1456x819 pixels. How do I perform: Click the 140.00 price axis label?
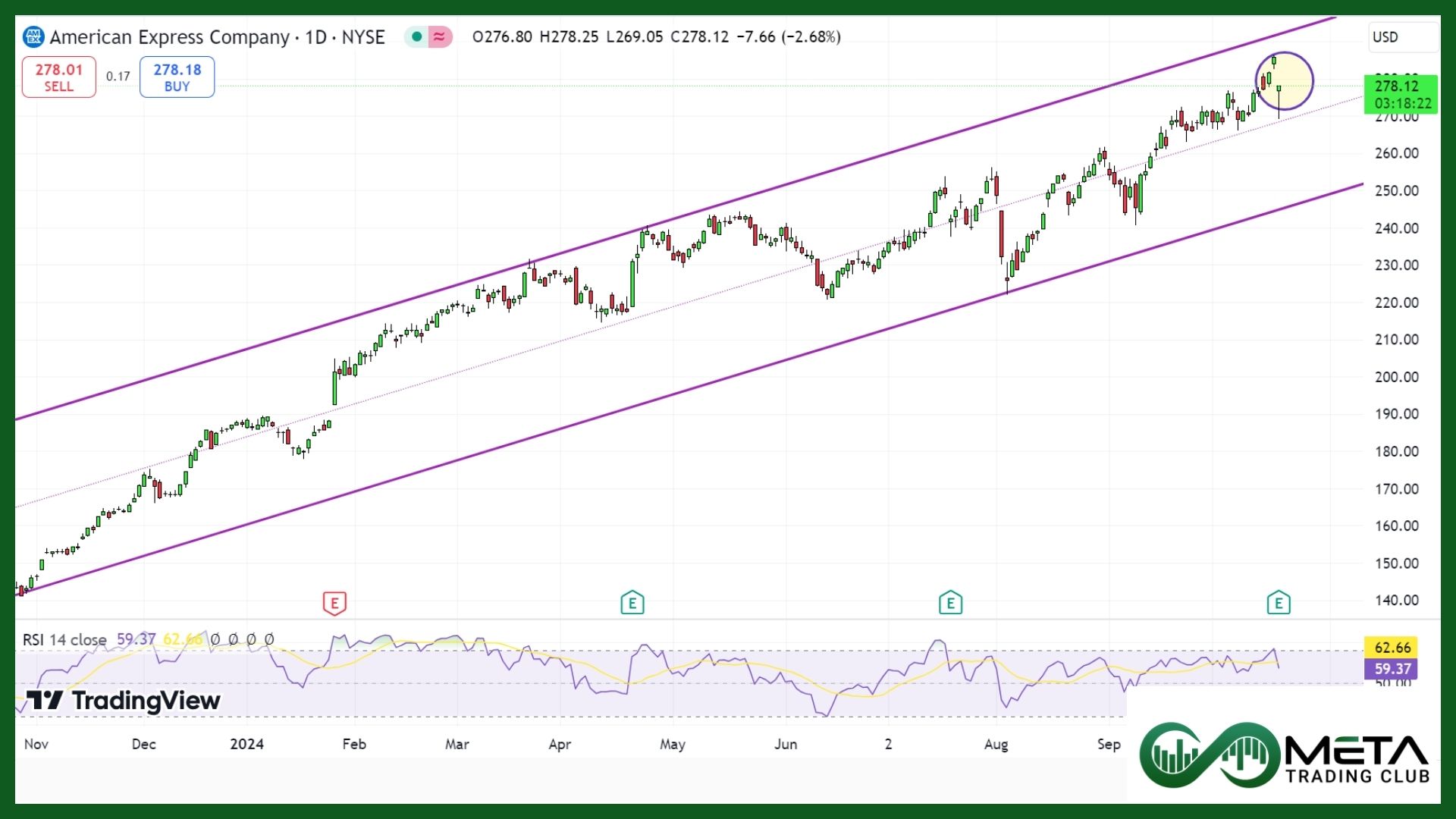click(x=1397, y=601)
